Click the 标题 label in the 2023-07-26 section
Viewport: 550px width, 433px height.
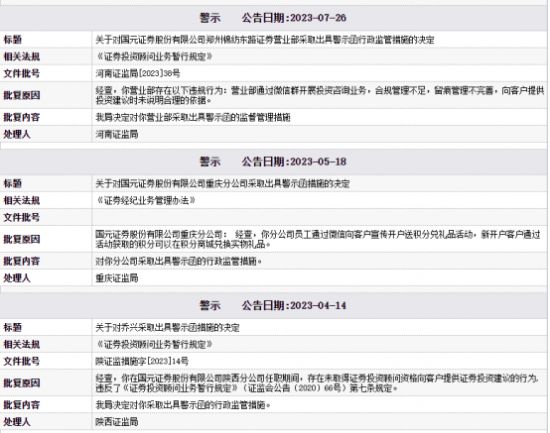[x=13, y=40]
